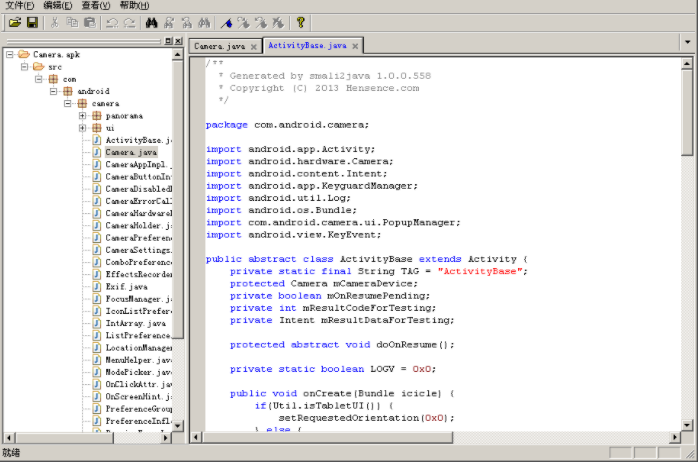Open the 文件(F) menu
Image resolution: width=699 pixels, height=462 pixels.
pyautogui.click(x=19, y=6)
